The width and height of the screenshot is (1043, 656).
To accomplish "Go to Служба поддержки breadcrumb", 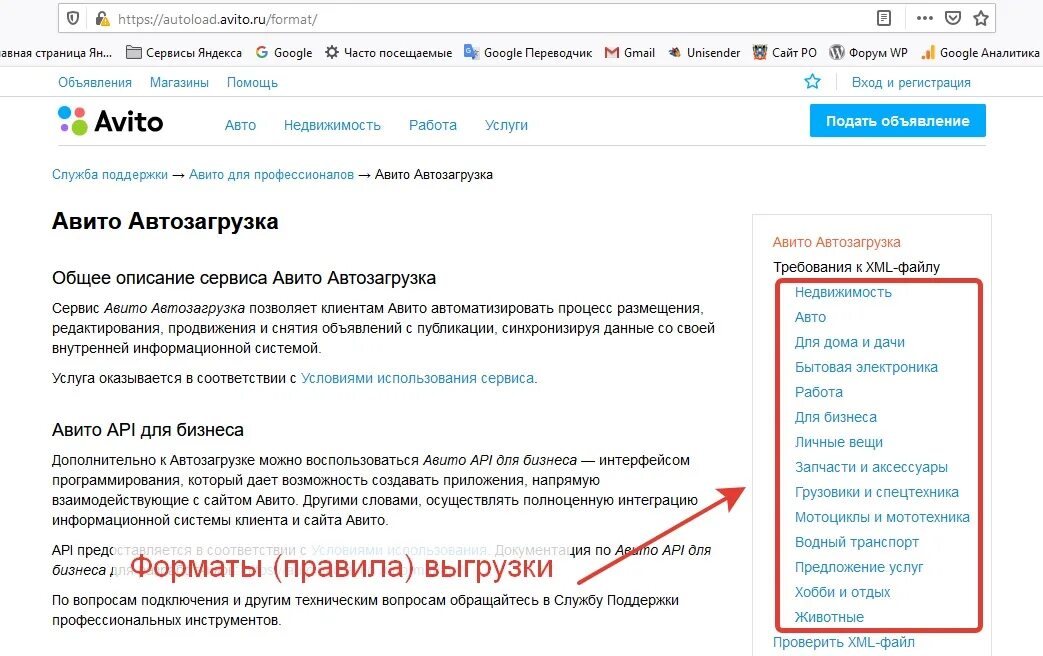I will click(x=110, y=174).
